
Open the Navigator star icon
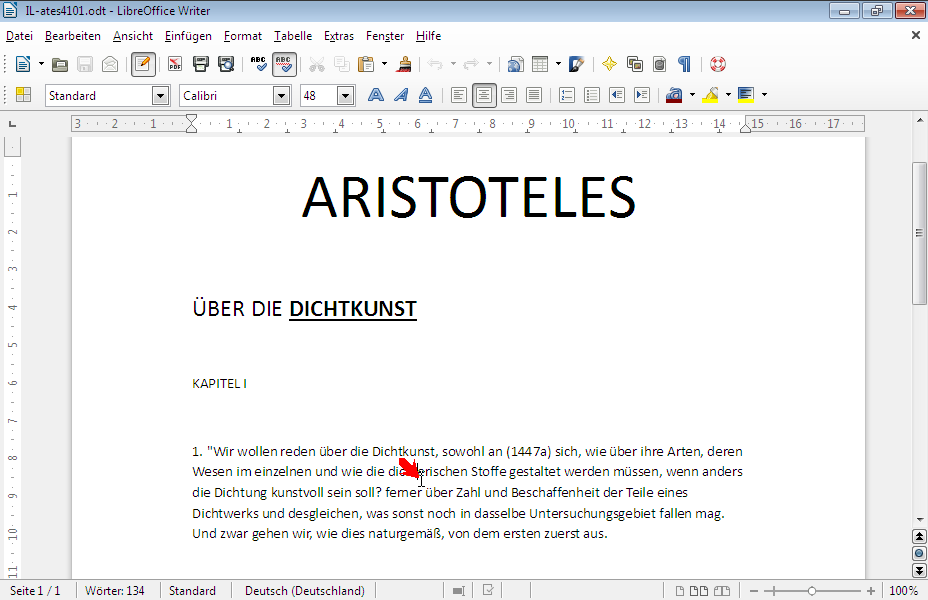click(x=609, y=64)
